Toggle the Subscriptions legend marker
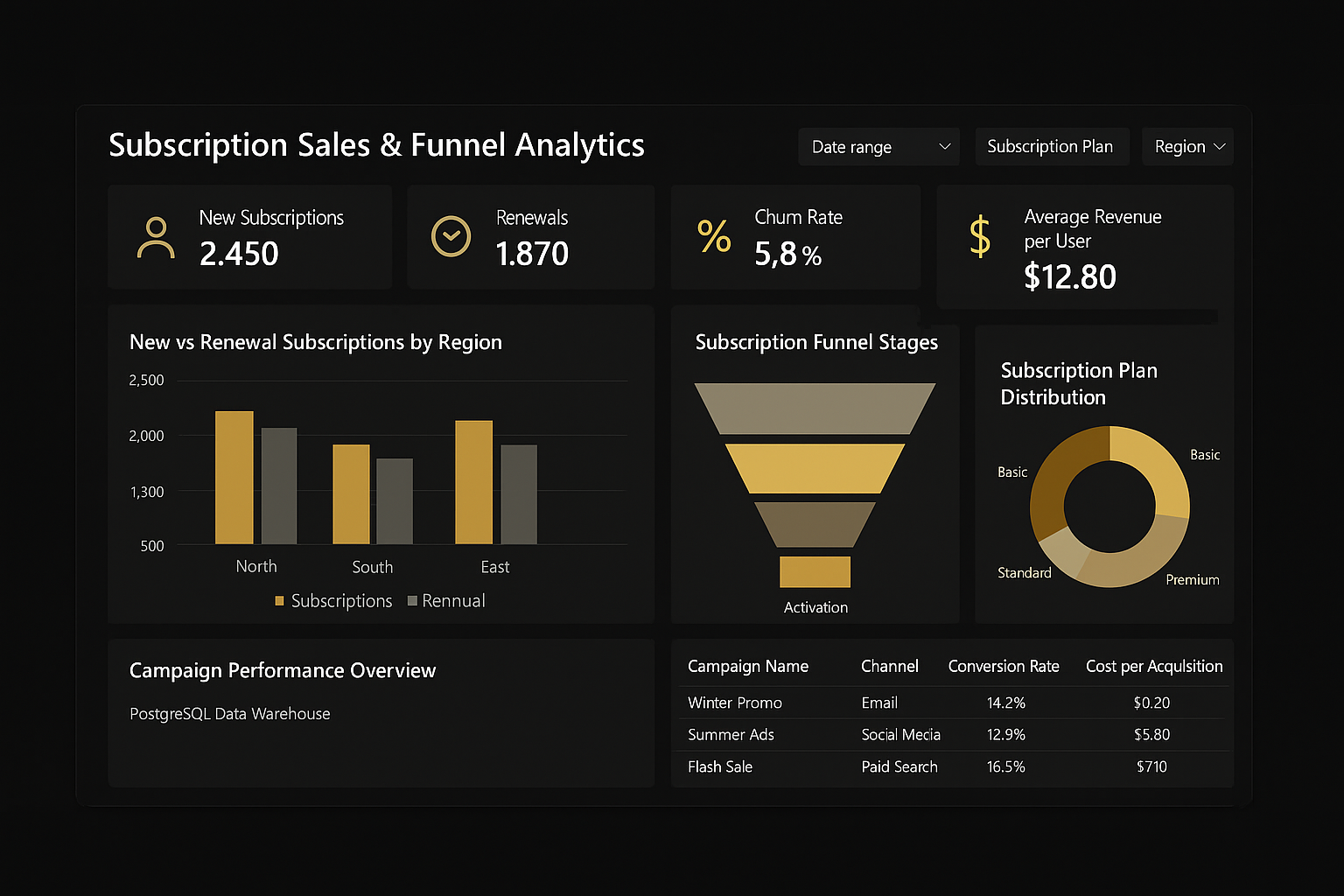This screenshot has height=896, width=1344. coord(280,601)
